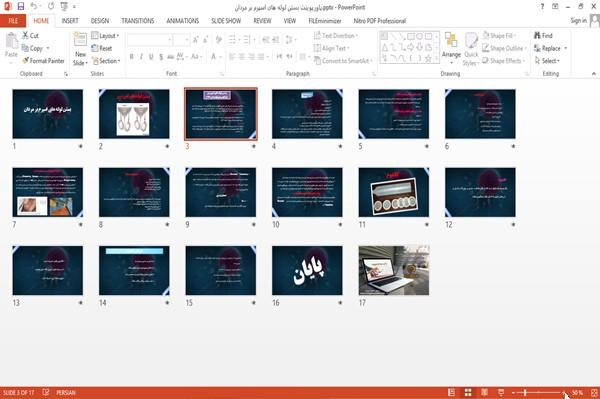Screen dimensions: 600x399
Task: Collapse the ribbon using the arrow
Action: tap(593, 73)
